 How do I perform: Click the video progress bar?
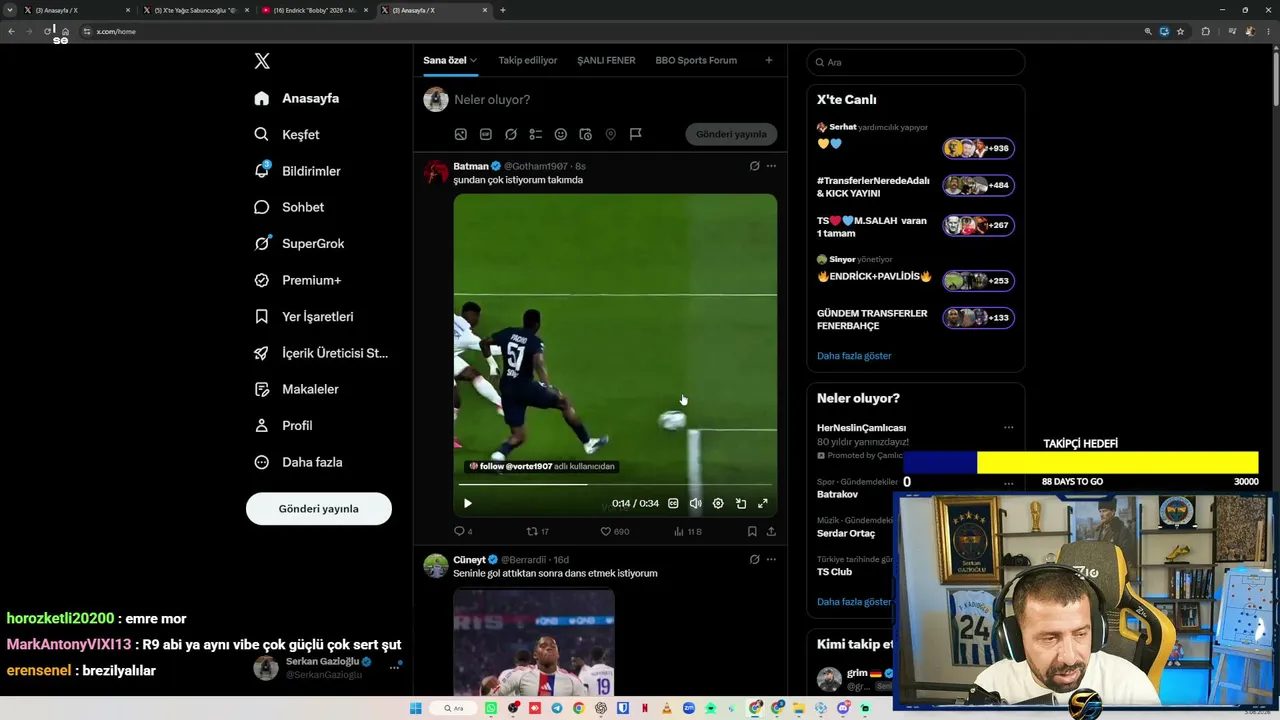coord(615,484)
